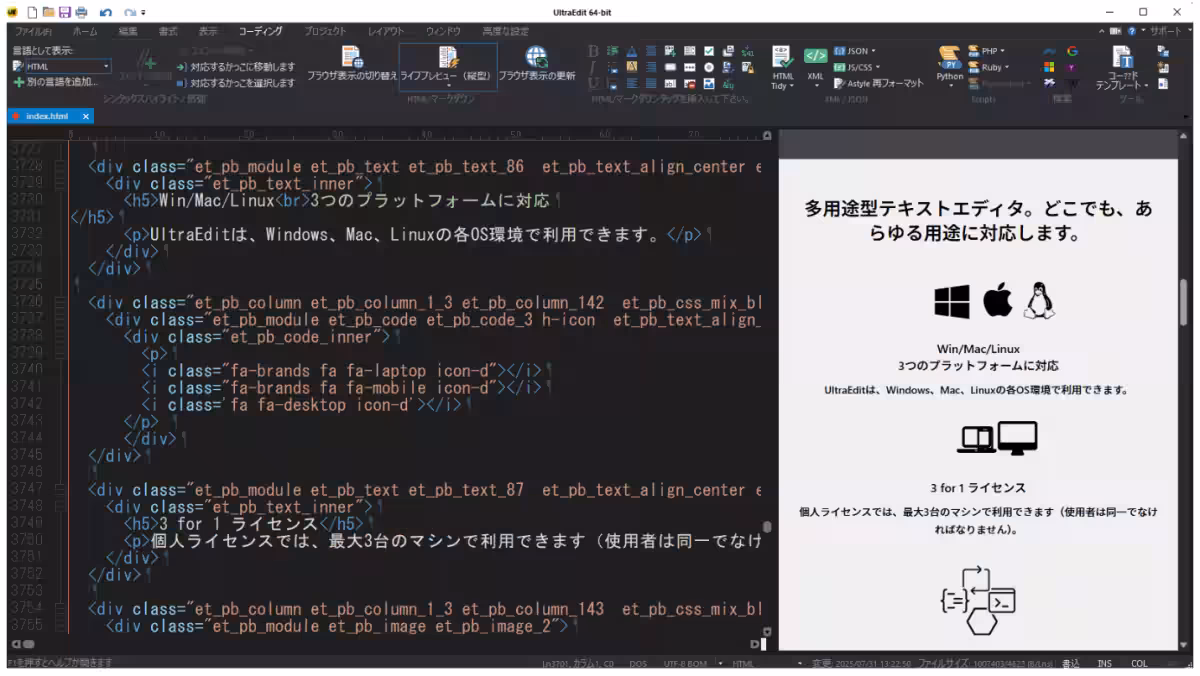This screenshot has height=676, width=1200.
Task: Click 別の言語を追加 to add a language
Action: [x=55, y=82]
